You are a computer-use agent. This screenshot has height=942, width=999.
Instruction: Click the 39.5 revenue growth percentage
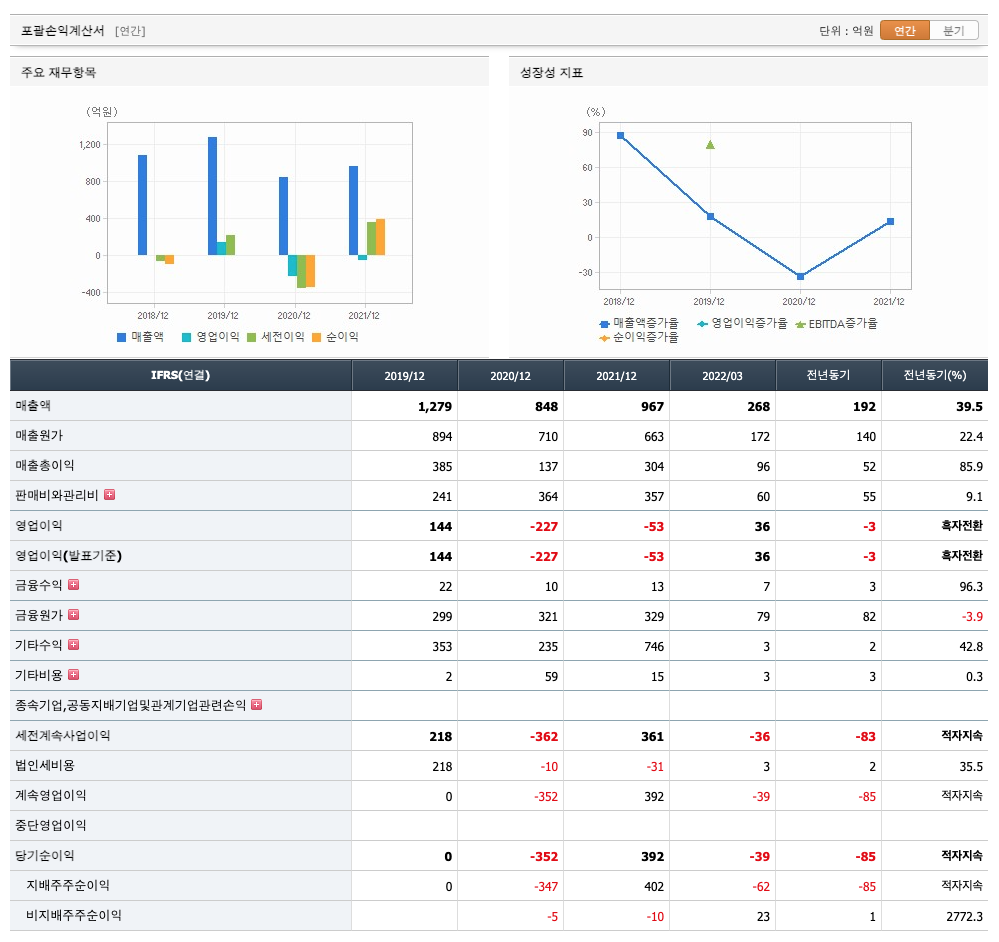[969, 406]
